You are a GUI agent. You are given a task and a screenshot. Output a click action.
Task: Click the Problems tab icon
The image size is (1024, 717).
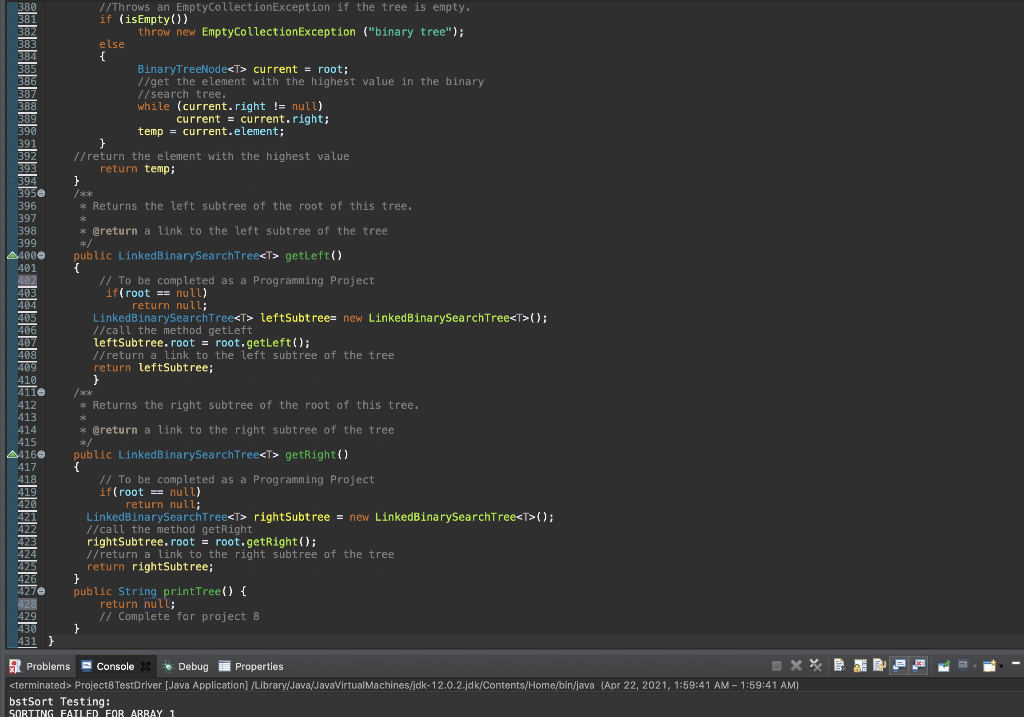point(14,666)
